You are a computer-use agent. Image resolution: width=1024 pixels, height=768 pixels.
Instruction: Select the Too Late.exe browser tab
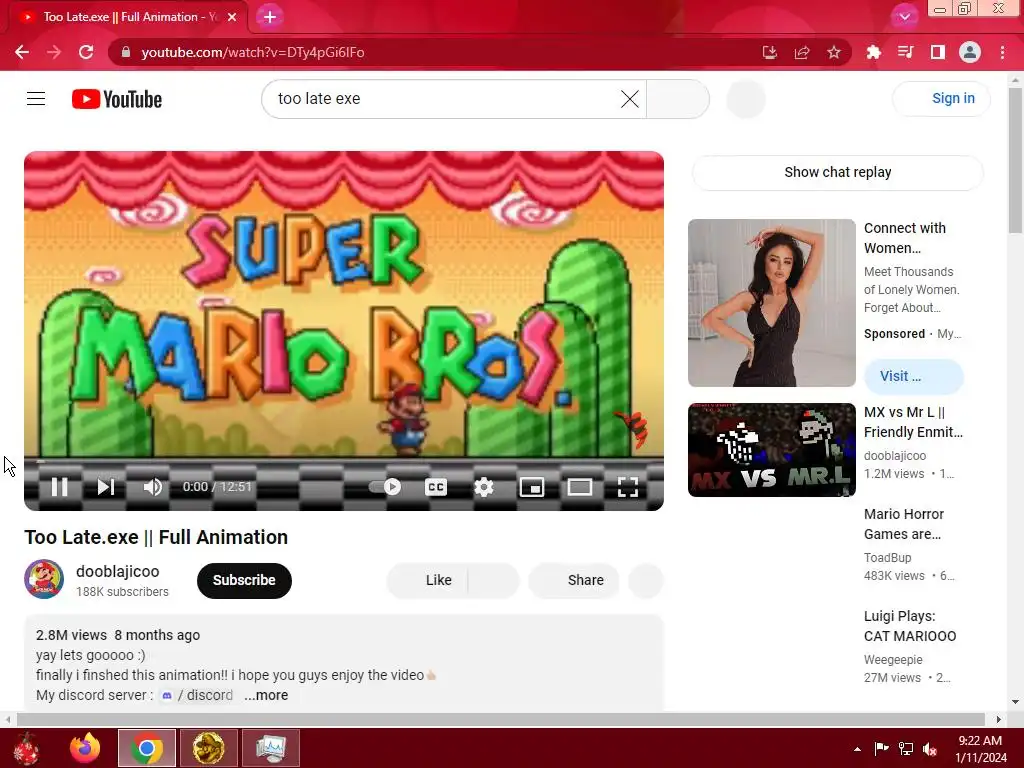click(127, 17)
